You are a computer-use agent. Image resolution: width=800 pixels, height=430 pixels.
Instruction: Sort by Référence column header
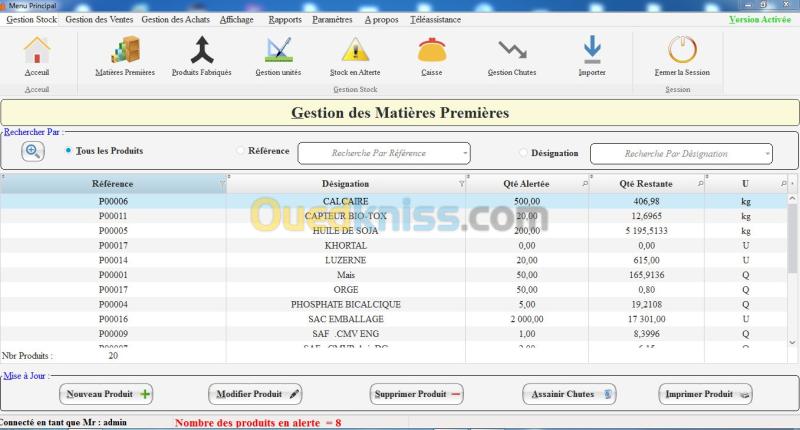click(x=112, y=184)
